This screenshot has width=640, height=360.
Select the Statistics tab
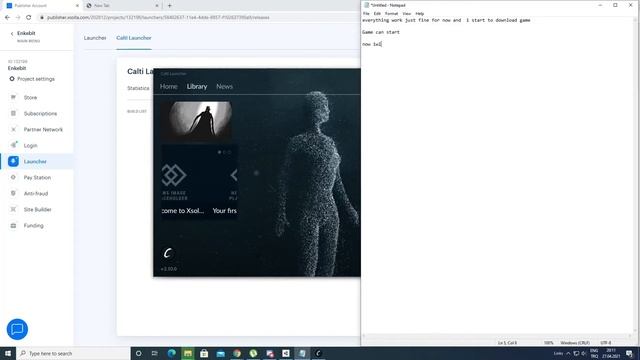click(x=138, y=88)
